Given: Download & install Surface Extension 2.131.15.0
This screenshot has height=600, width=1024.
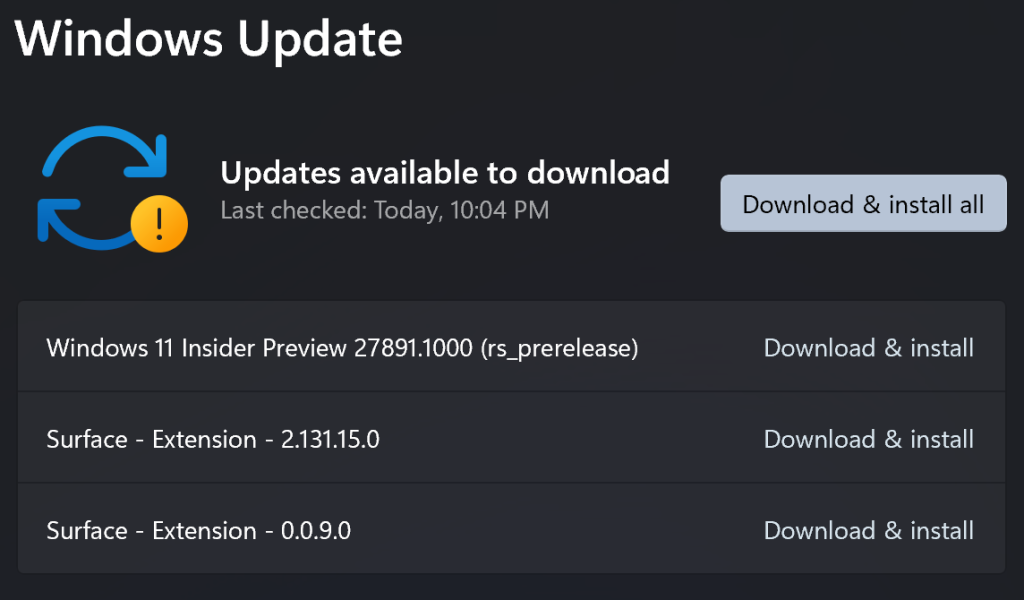Looking at the screenshot, I should pos(868,439).
